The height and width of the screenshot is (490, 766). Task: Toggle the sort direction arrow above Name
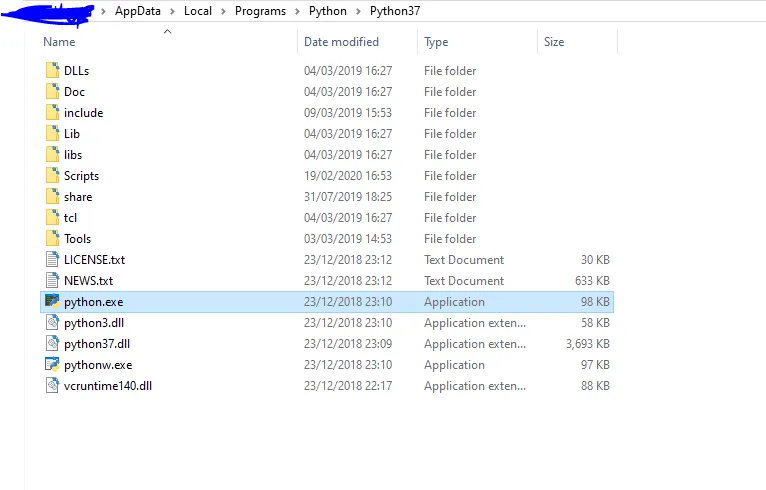point(168,32)
